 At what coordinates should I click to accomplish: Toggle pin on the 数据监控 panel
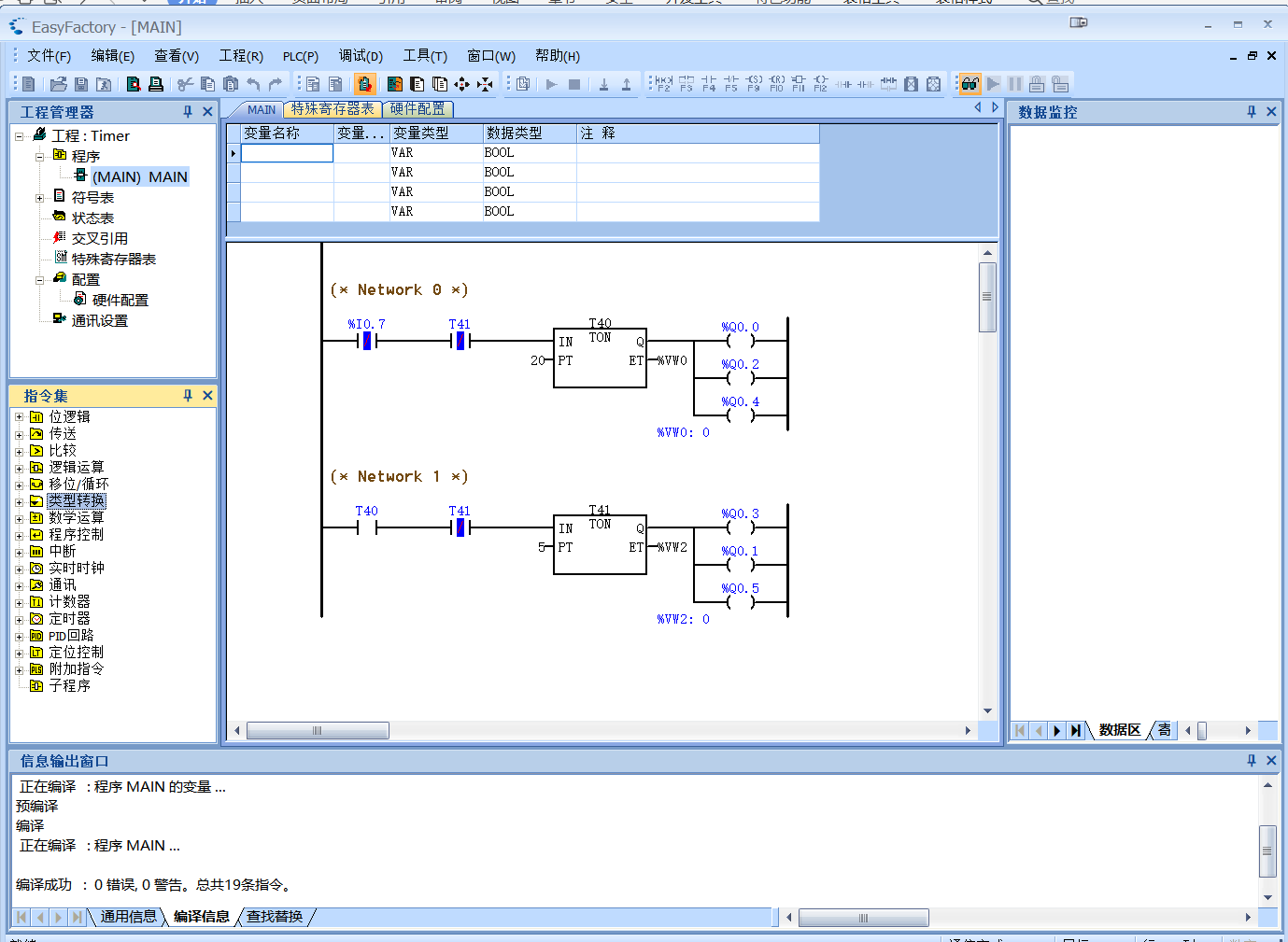[1252, 111]
